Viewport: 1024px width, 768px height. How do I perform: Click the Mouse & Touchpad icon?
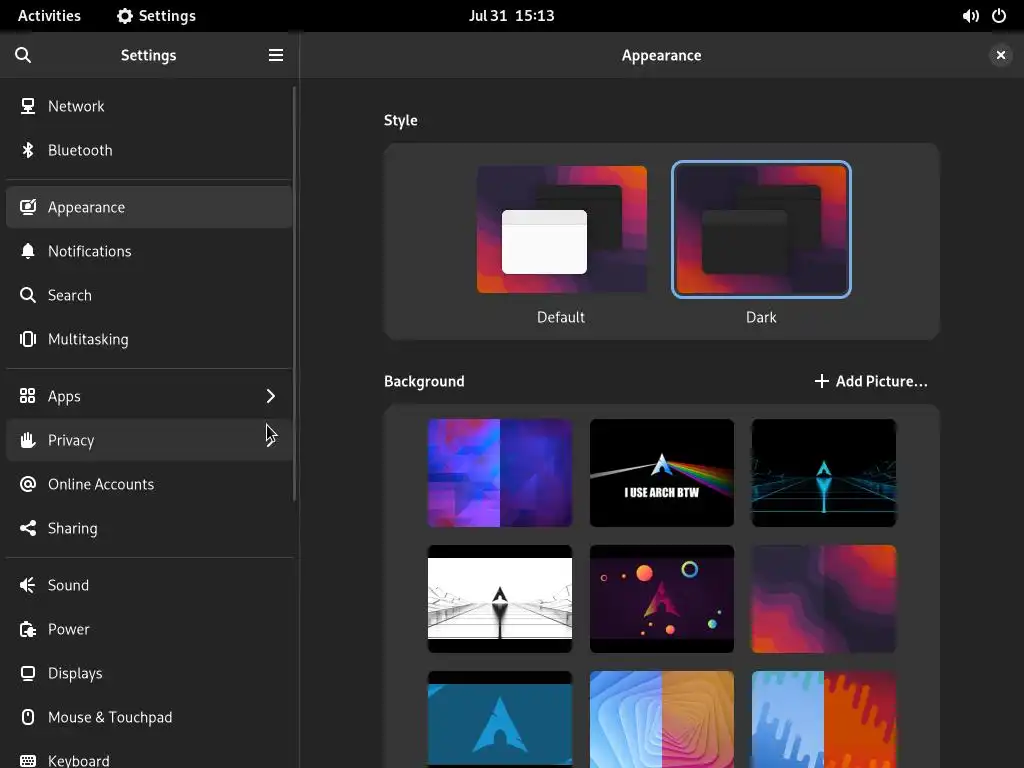[27, 717]
